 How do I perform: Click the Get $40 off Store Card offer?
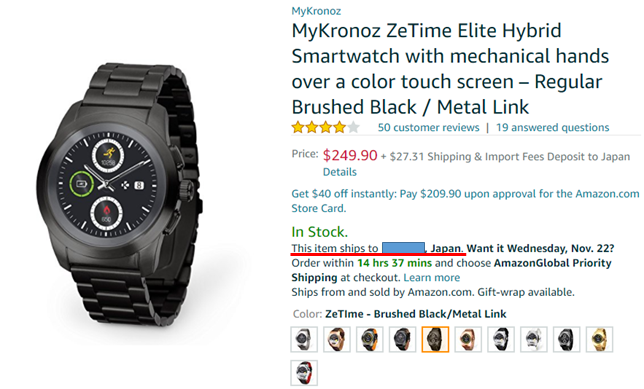[465, 201]
